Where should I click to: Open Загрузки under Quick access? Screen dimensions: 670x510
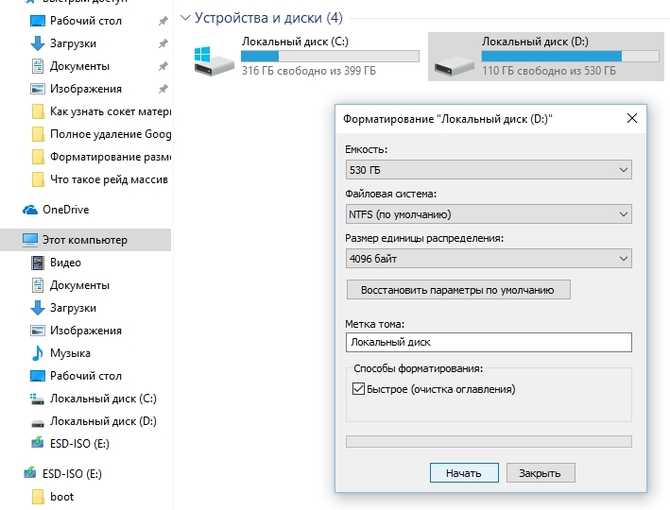63,44
